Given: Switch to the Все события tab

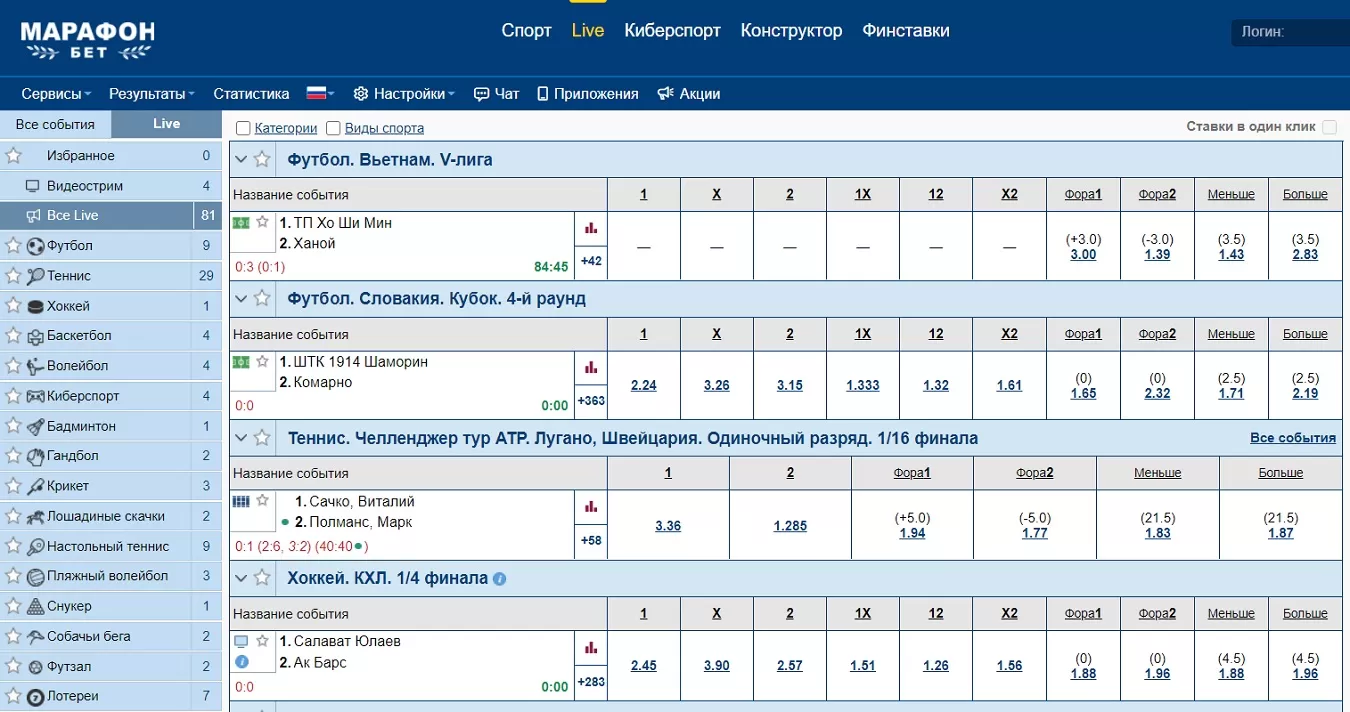Looking at the screenshot, I should pos(55,124).
